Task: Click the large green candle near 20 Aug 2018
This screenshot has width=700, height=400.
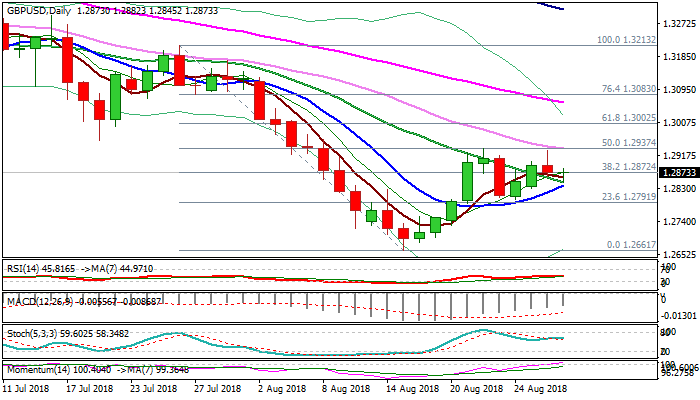Action: point(467,181)
